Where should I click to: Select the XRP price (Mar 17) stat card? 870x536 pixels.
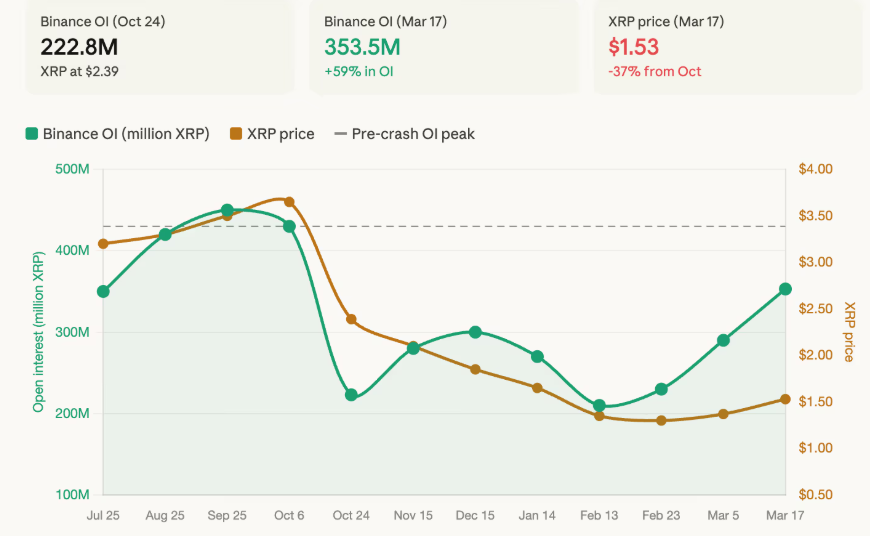pos(728,46)
